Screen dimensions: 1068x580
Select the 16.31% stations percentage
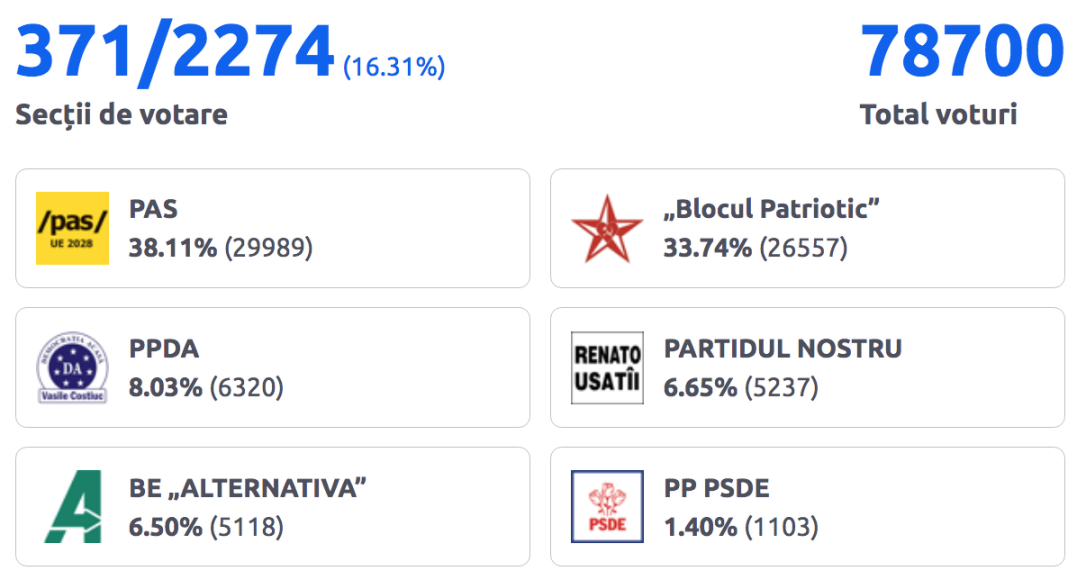(x=394, y=67)
